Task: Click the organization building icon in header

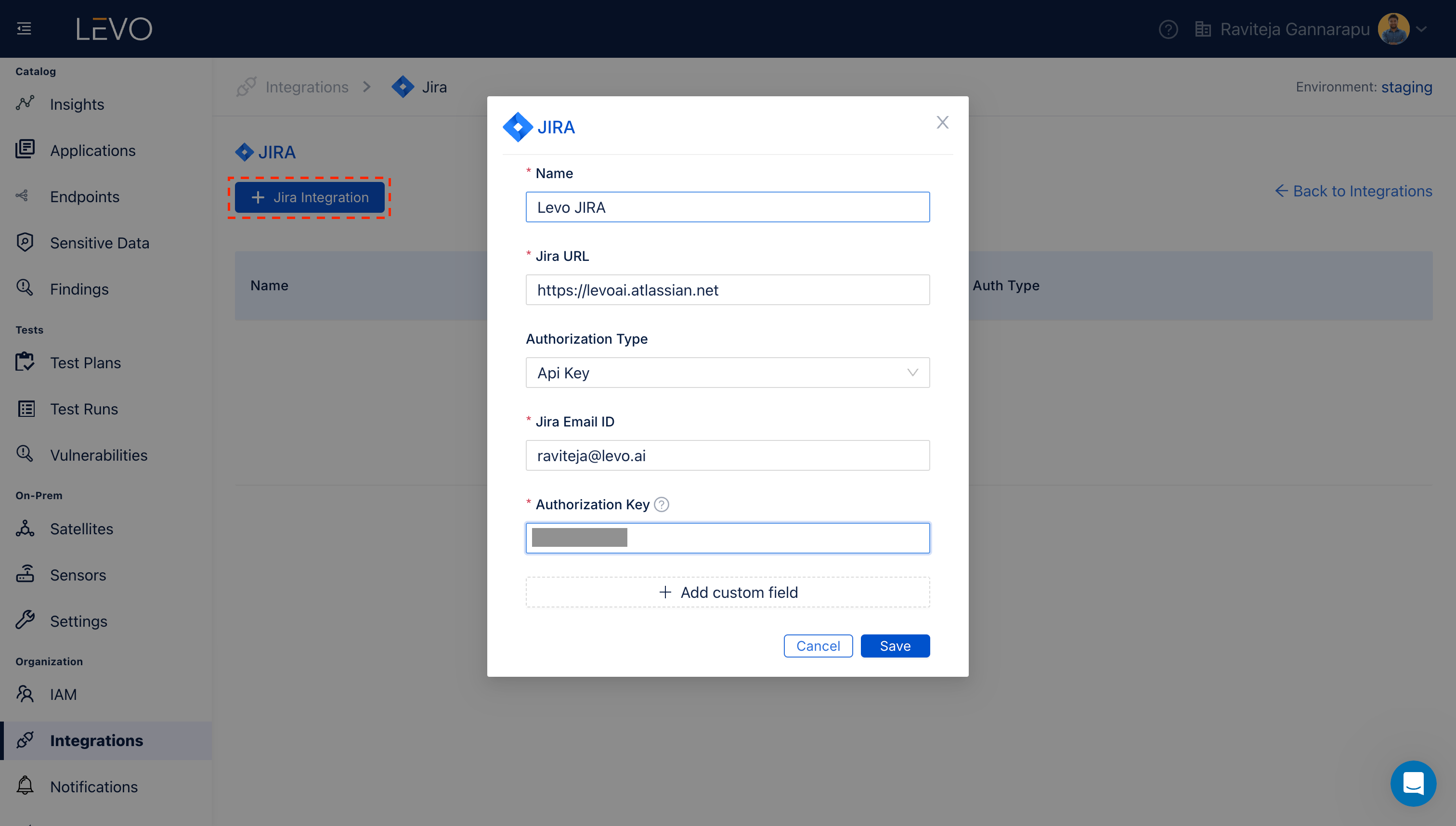Action: pyautogui.click(x=1202, y=29)
